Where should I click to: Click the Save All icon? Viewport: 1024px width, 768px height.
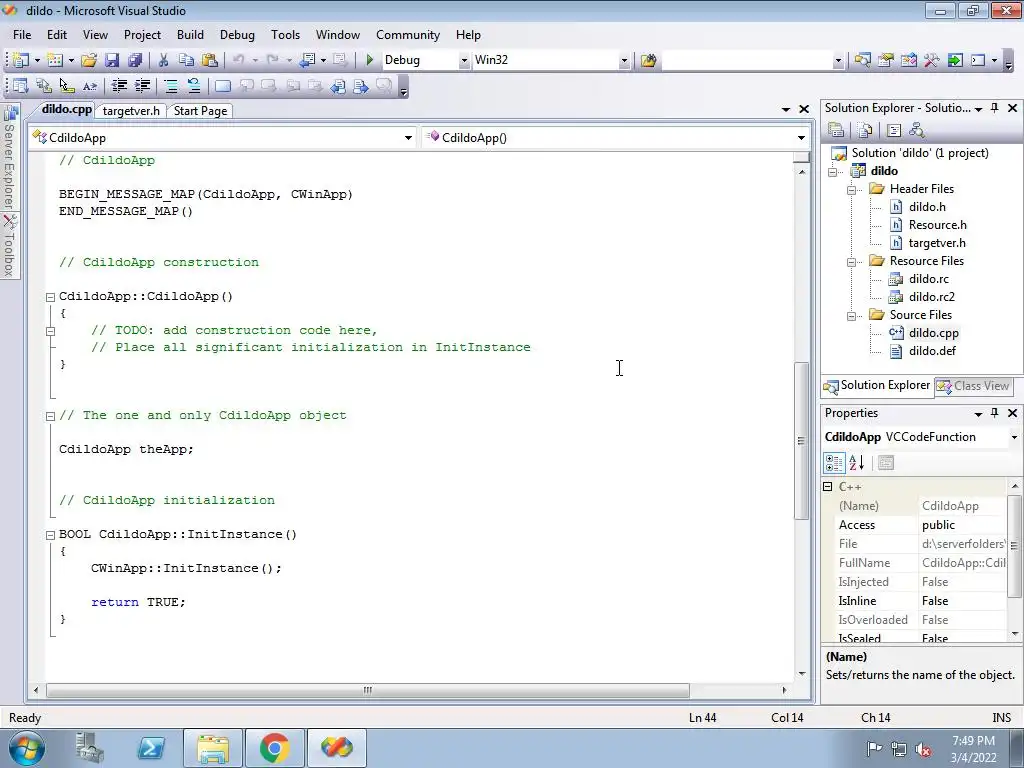pos(135,60)
